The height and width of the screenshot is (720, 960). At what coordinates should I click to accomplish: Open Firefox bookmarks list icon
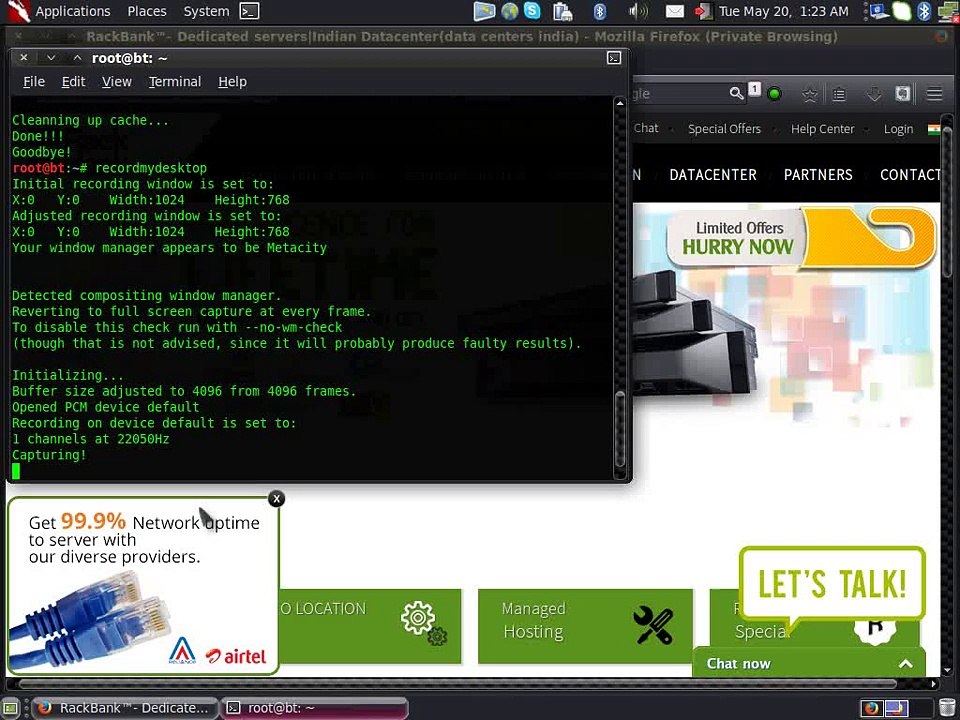click(839, 94)
